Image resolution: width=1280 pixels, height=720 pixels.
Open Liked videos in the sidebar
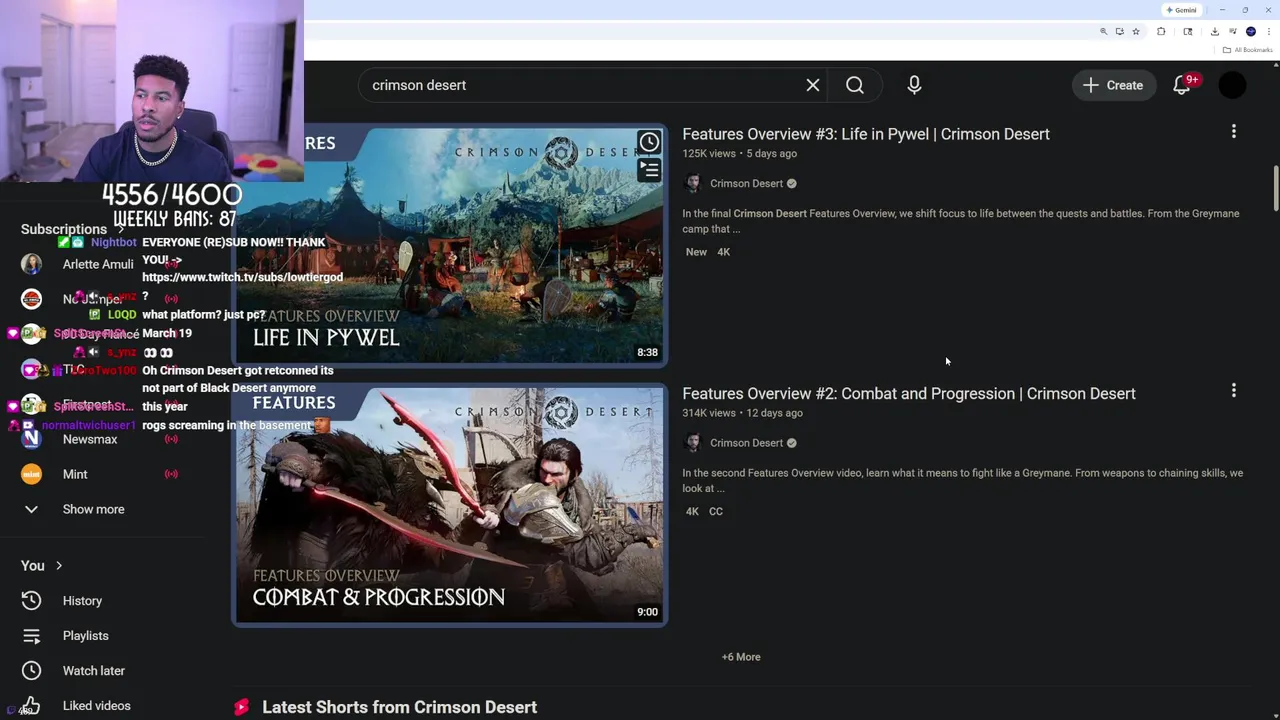pos(96,706)
